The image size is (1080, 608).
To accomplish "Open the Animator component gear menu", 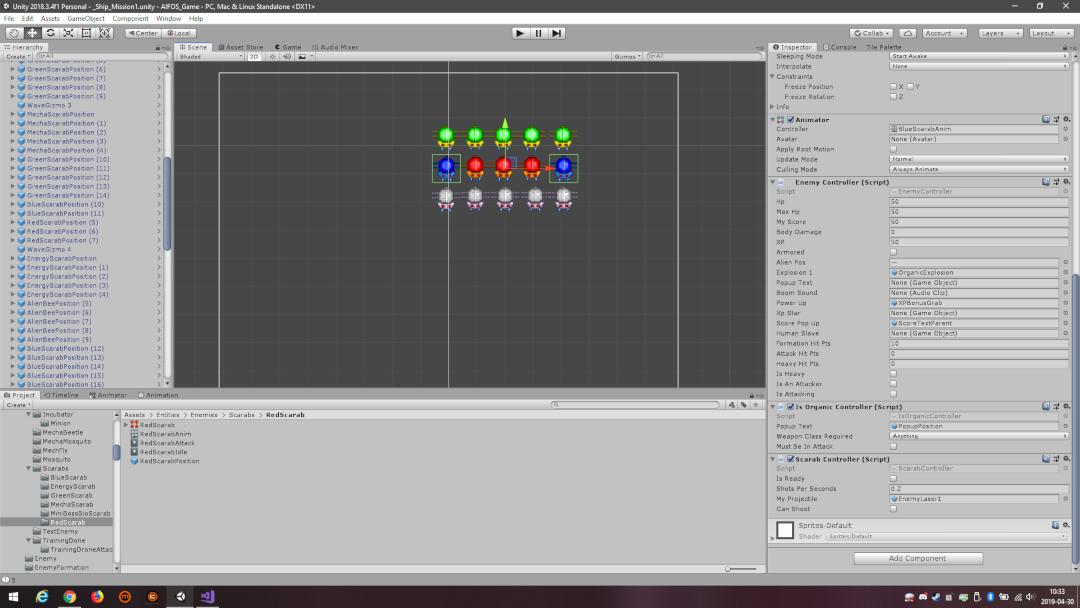I will 1066,119.
